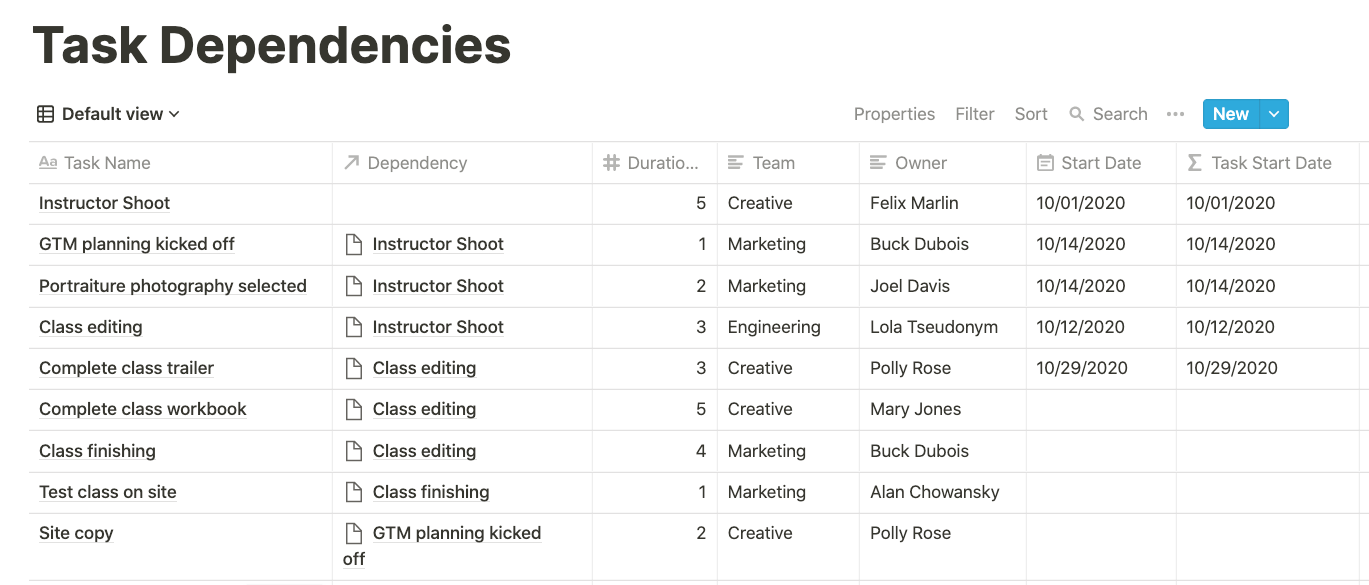Click the Owner column header

[x=920, y=163]
